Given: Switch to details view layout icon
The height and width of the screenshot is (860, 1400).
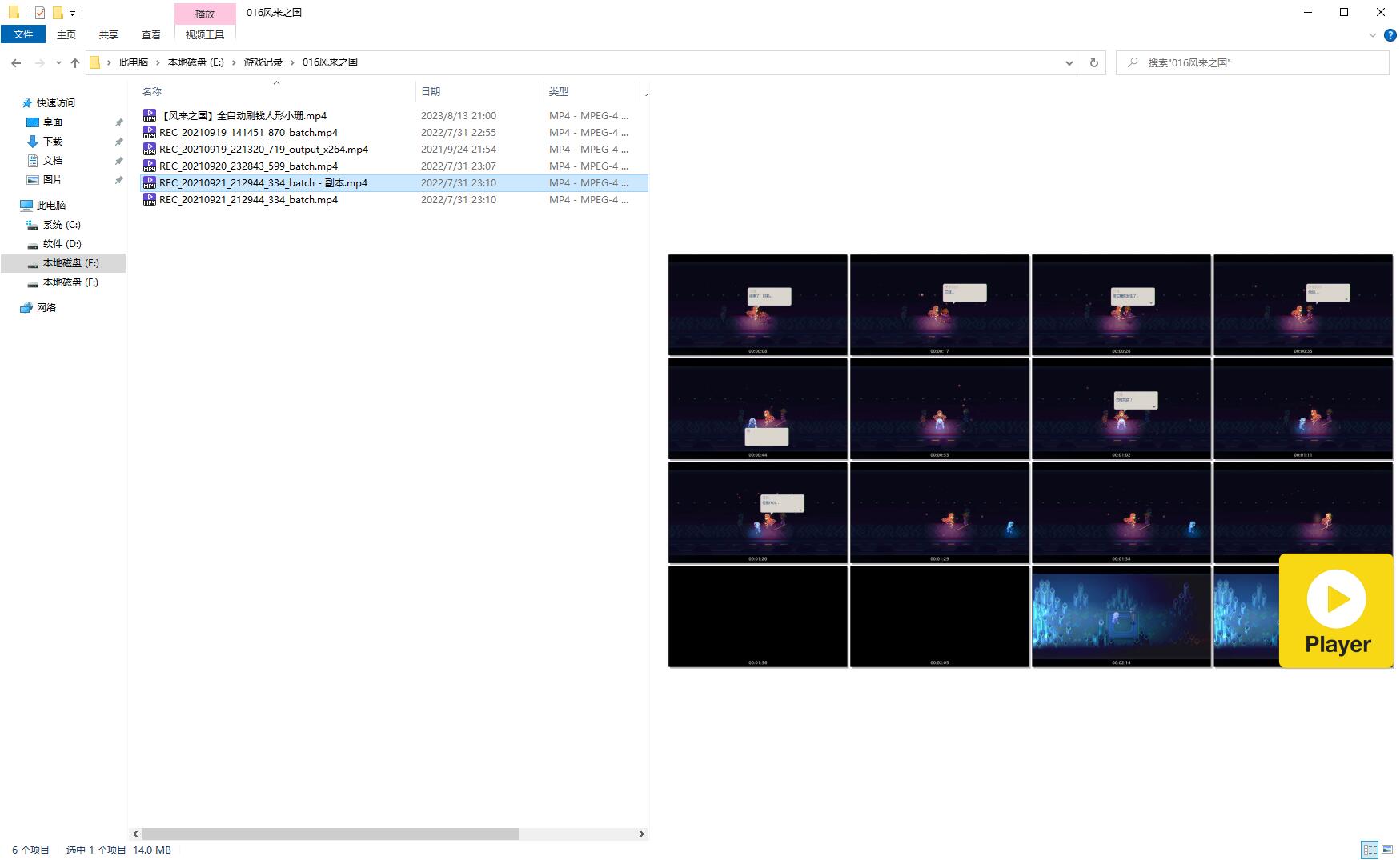Looking at the screenshot, I should [1369, 850].
